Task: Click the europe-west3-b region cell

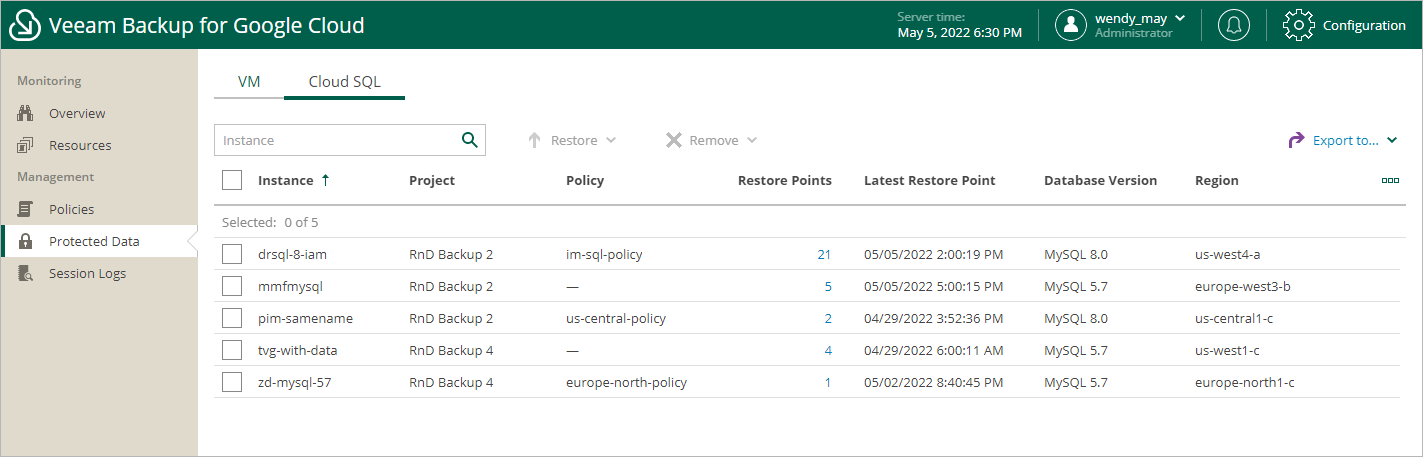Action: pos(1243,286)
